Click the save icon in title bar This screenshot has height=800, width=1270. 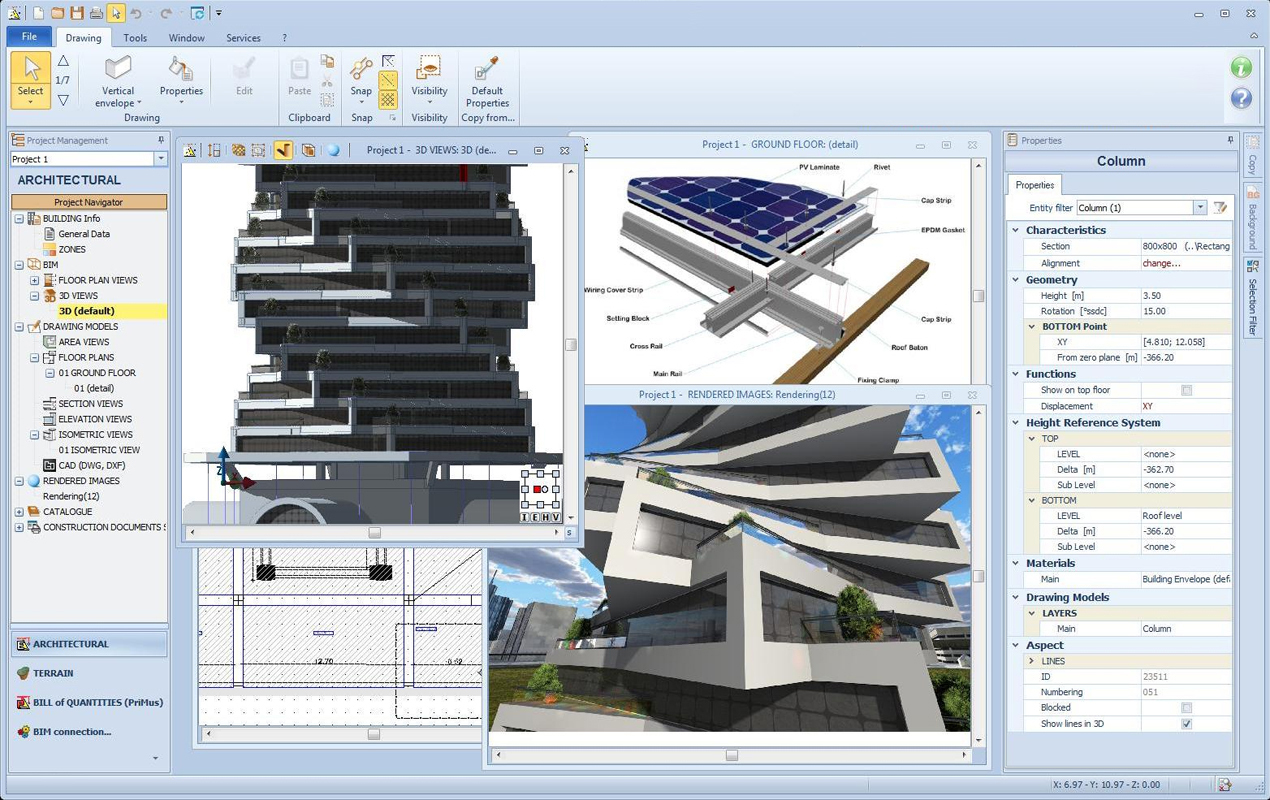(77, 13)
